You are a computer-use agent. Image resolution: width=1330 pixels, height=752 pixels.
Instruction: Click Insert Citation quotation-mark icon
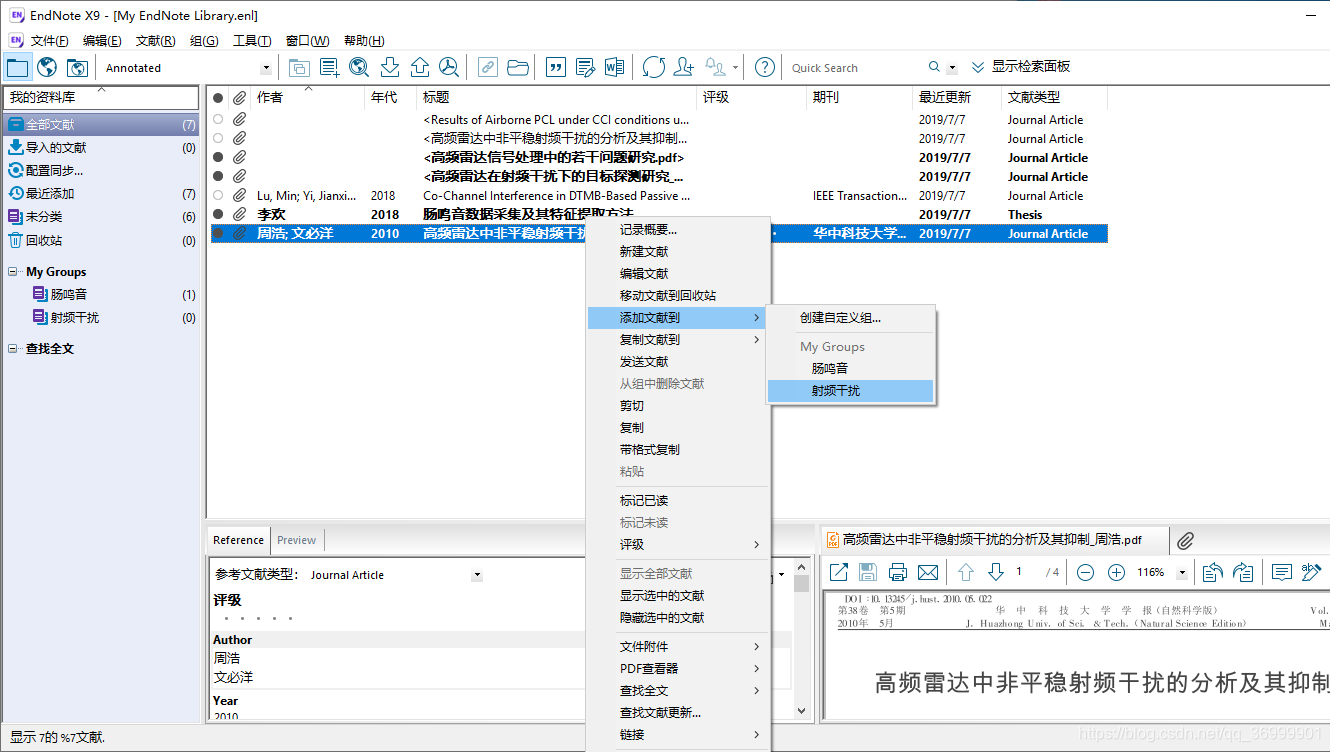click(555, 67)
